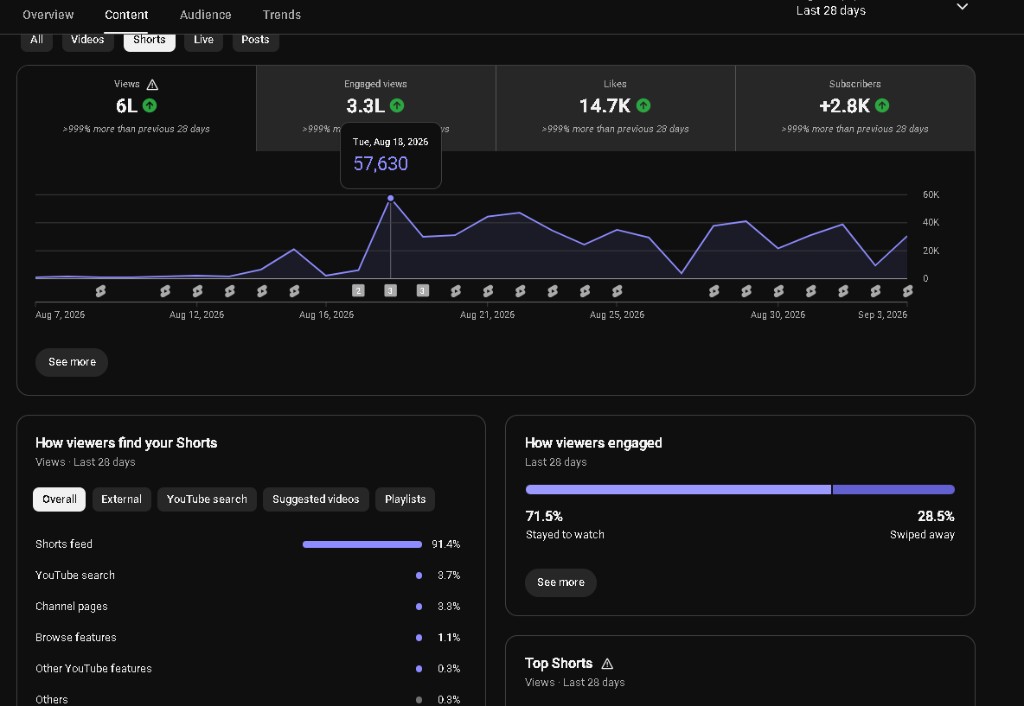Select the Suggested videos chip
Viewport: 1024px width, 706px height.
pos(316,499)
